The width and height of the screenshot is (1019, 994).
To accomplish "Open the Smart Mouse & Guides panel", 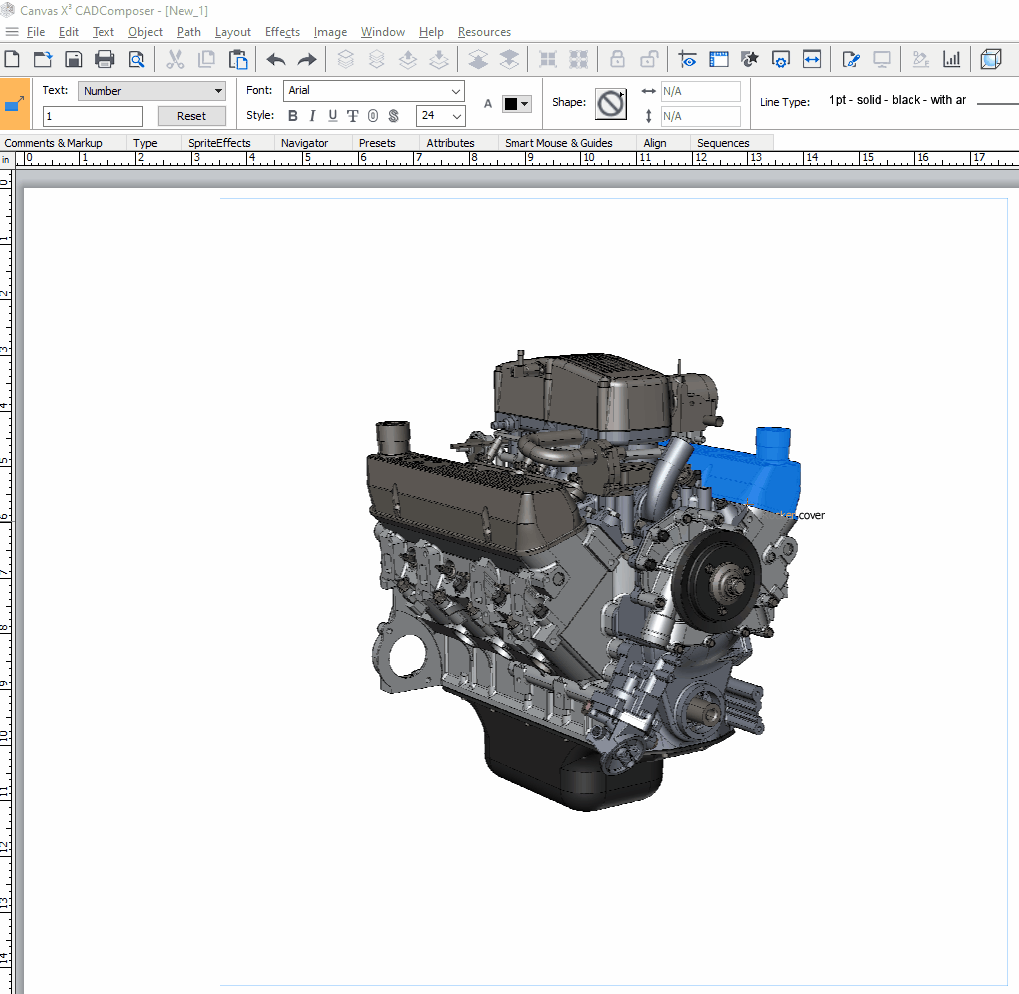I will point(558,143).
